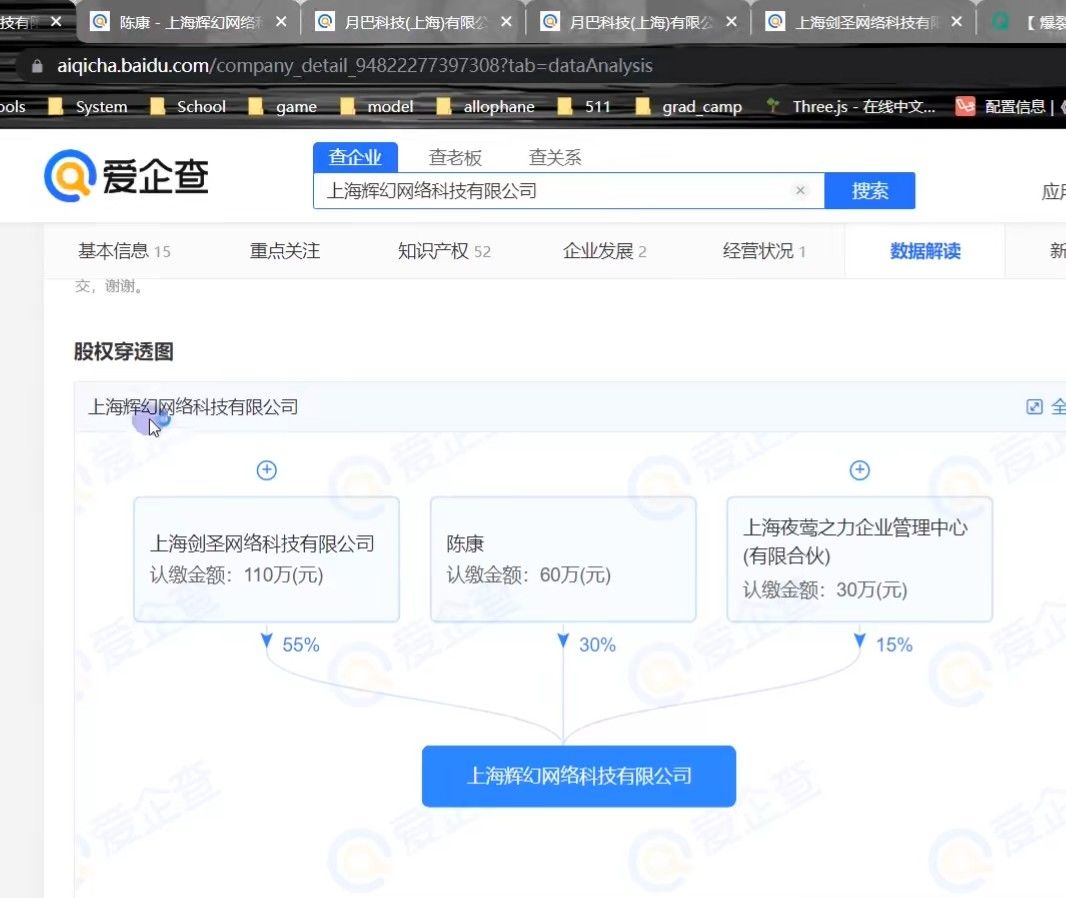Expand shareholders above 上海剑圣网络科技有限公司
1066x898 pixels.
(266, 470)
